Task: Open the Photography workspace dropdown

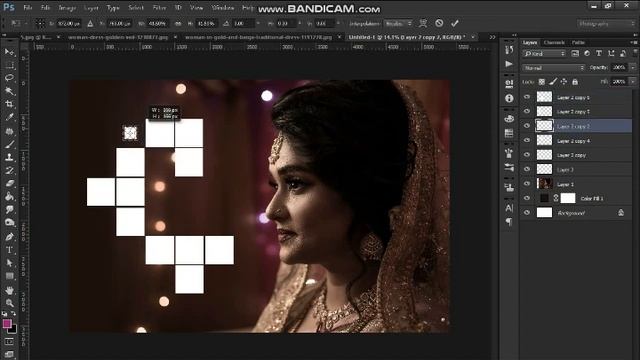Action: 606,24
